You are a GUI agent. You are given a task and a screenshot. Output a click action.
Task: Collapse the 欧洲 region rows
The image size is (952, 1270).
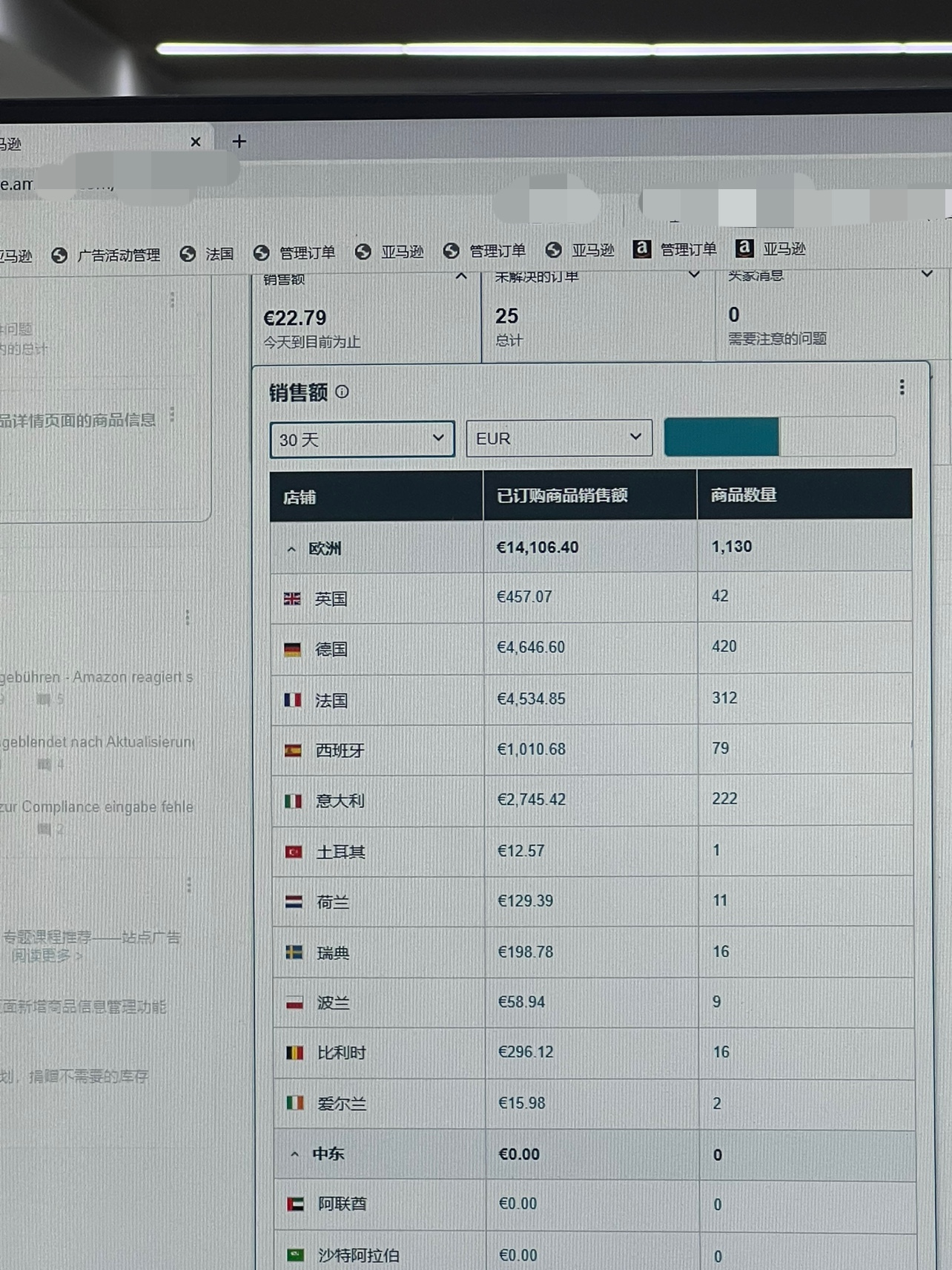(291, 550)
